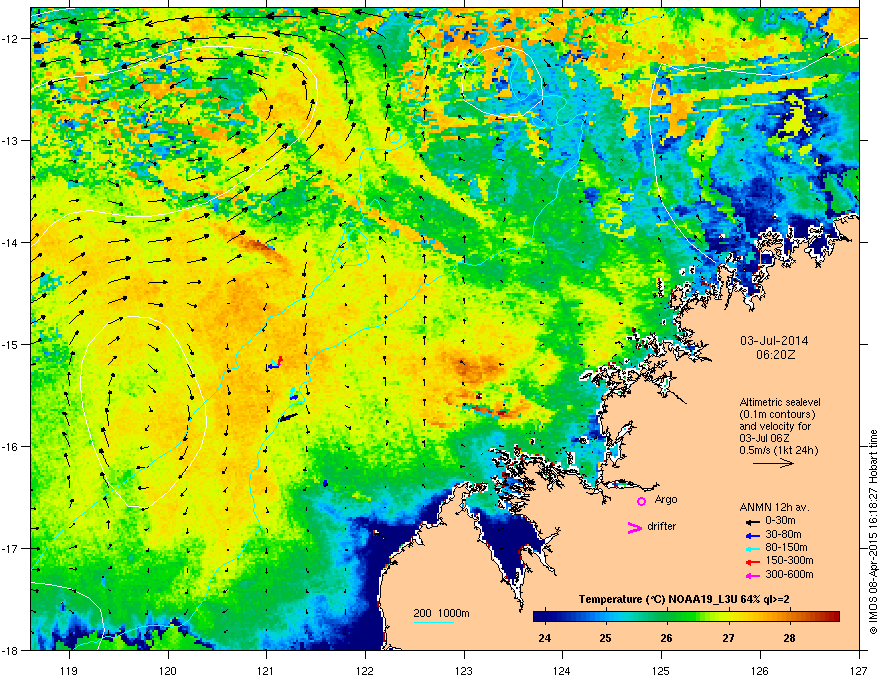Click the 'Temperature (°C) NOAA19_L3U 64% ql>=2' title

click(x=684, y=600)
